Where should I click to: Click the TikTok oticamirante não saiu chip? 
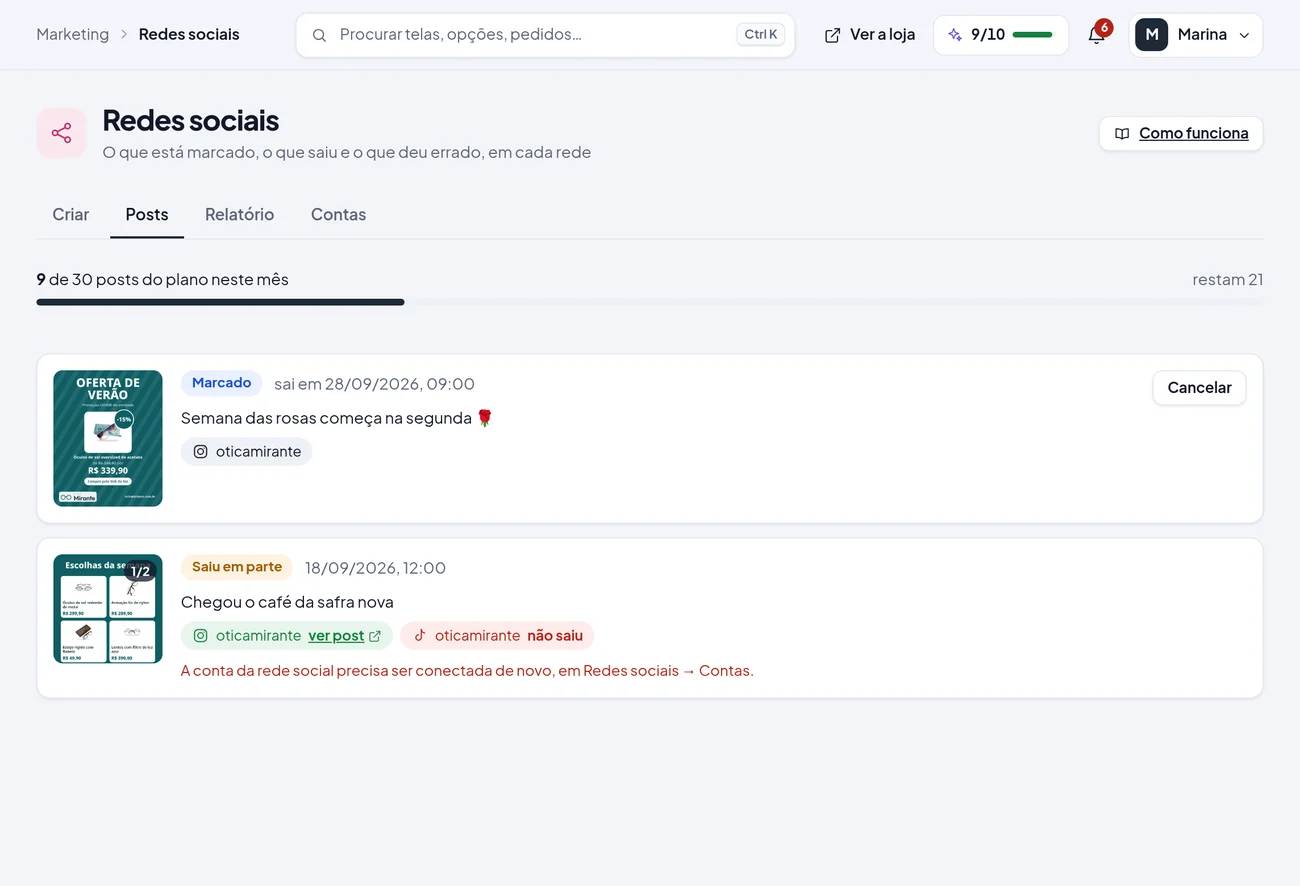click(x=497, y=636)
